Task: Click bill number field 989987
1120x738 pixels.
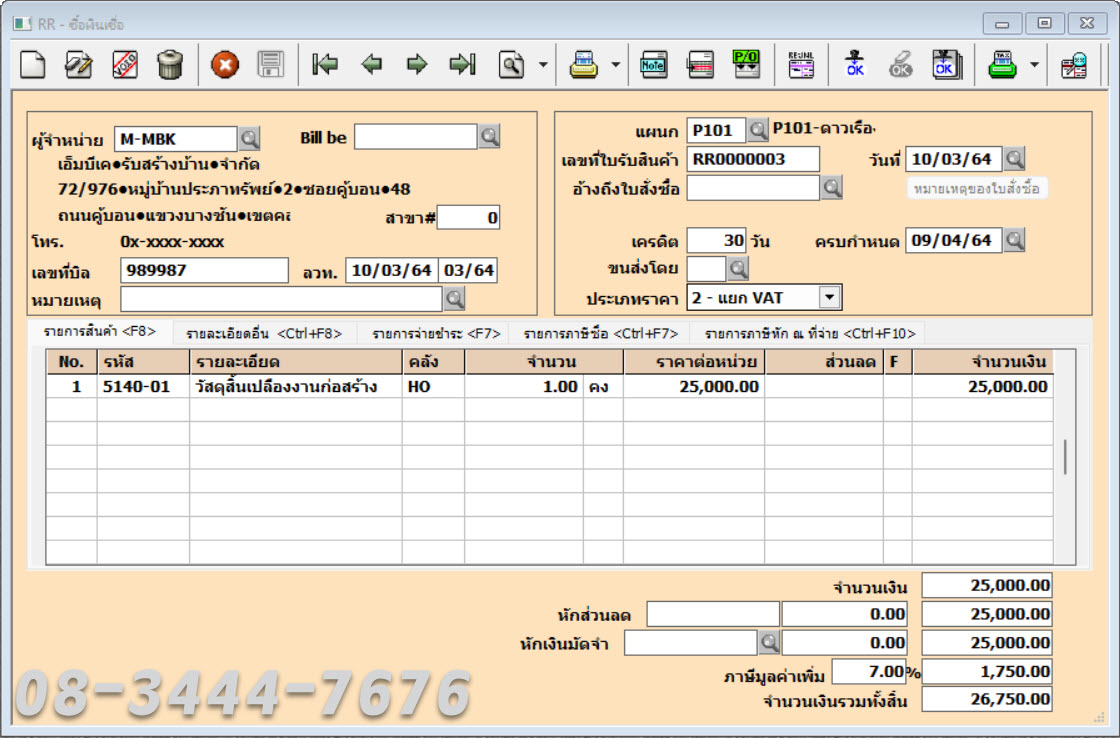Action: 204,271
